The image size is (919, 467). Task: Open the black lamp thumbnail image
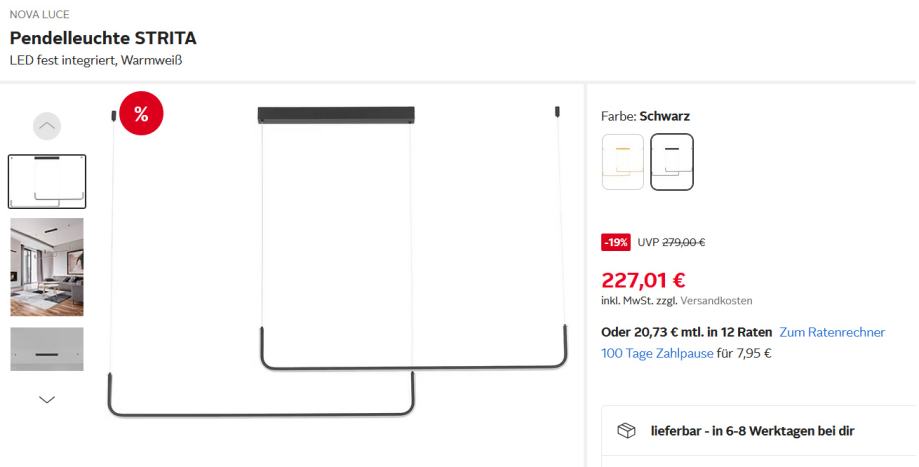pyautogui.click(x=47, y=181)
